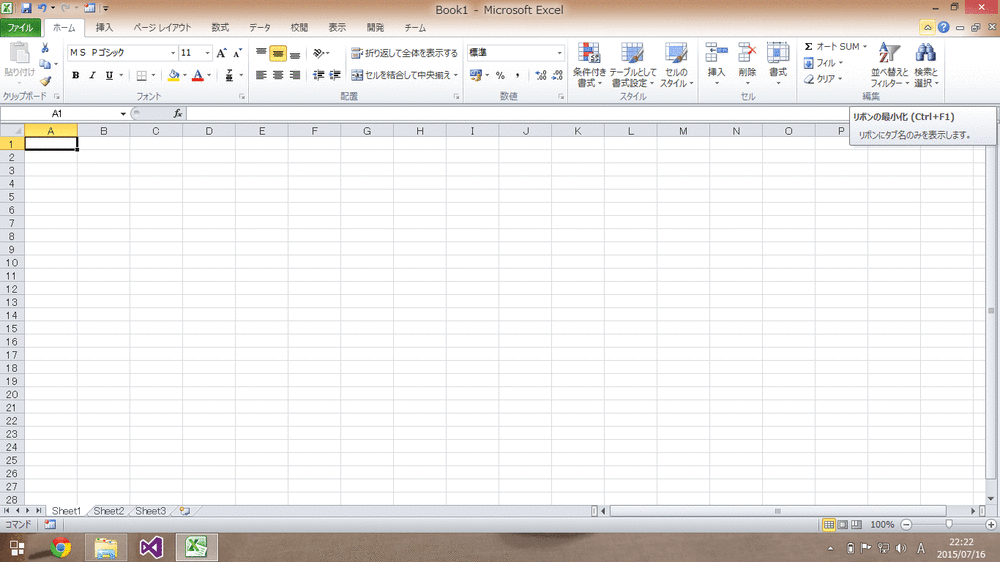Click the Format as Table (テーブルとして書式設定) icon
1000x562 pixels.
click(x=633, y=53)
